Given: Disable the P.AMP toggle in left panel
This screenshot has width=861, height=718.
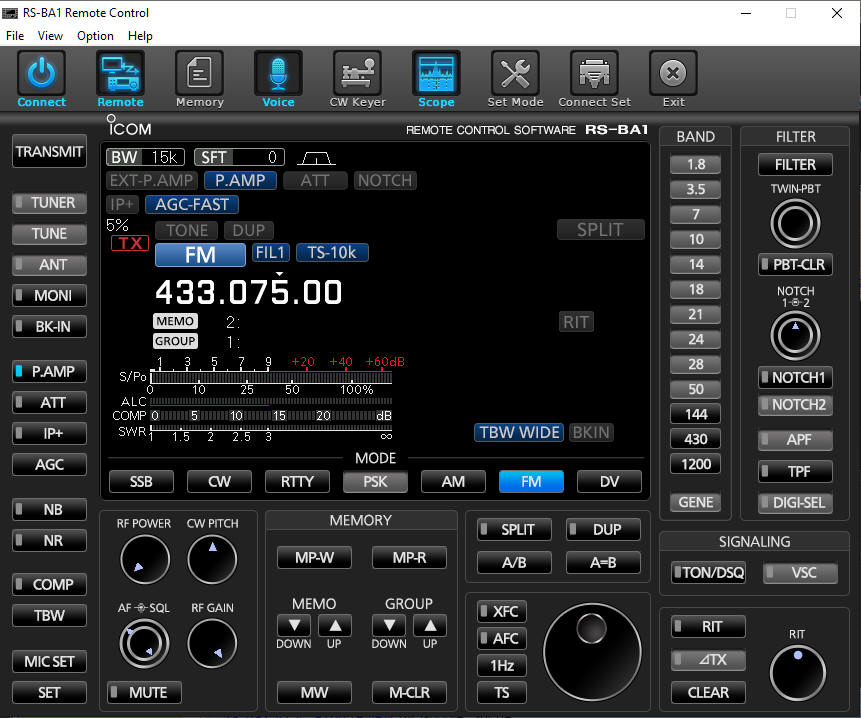Looking at the screenshot, I should pyautogui.click(x=49, y=372).
